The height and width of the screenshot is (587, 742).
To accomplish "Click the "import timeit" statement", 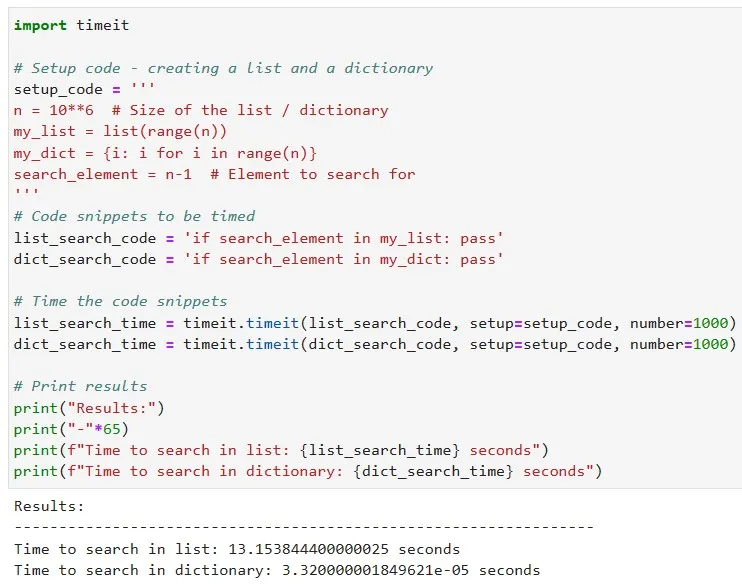I will pos(71,25).
